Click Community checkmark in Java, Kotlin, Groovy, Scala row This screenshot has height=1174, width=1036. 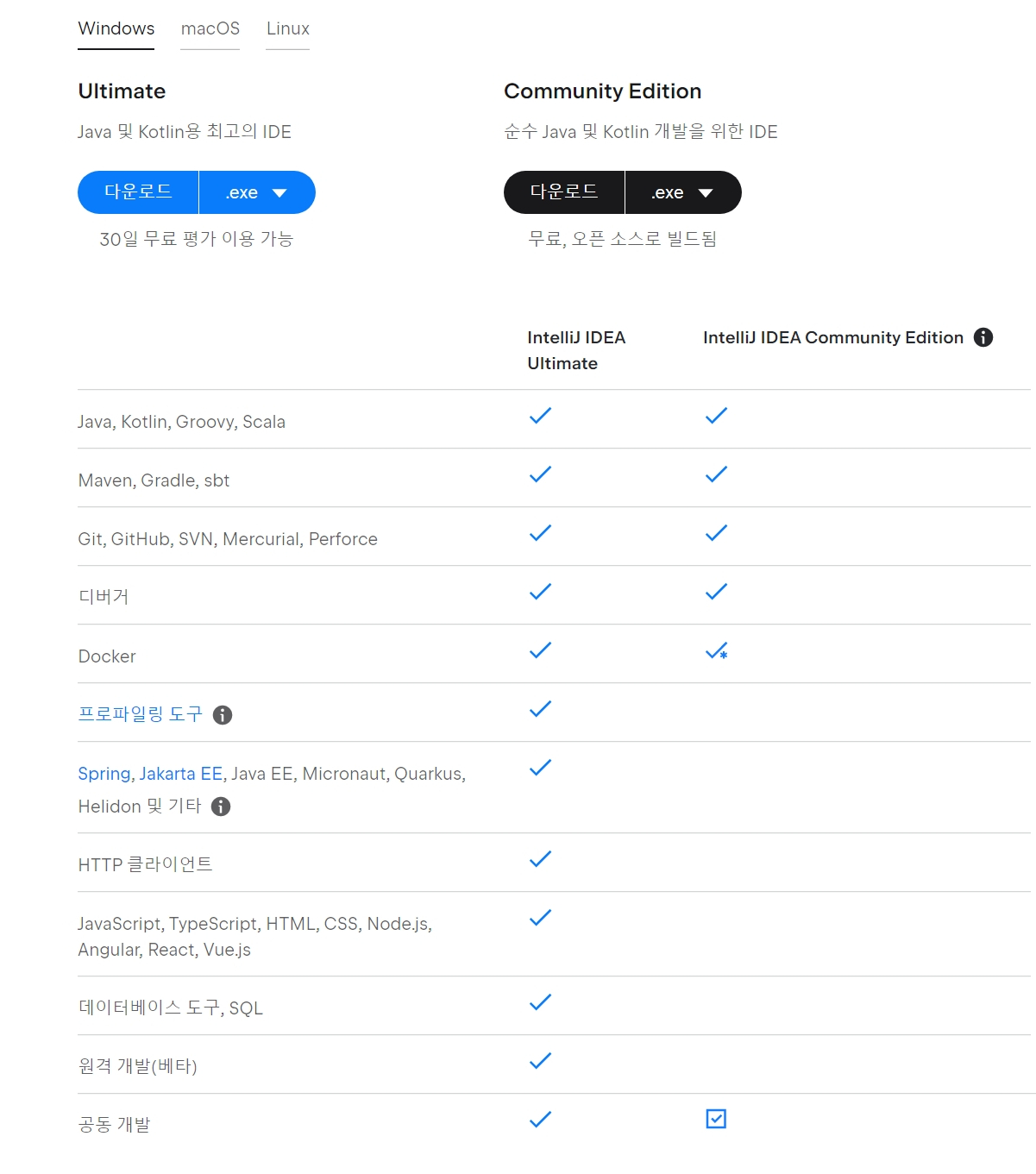click(x=716, y=416)
